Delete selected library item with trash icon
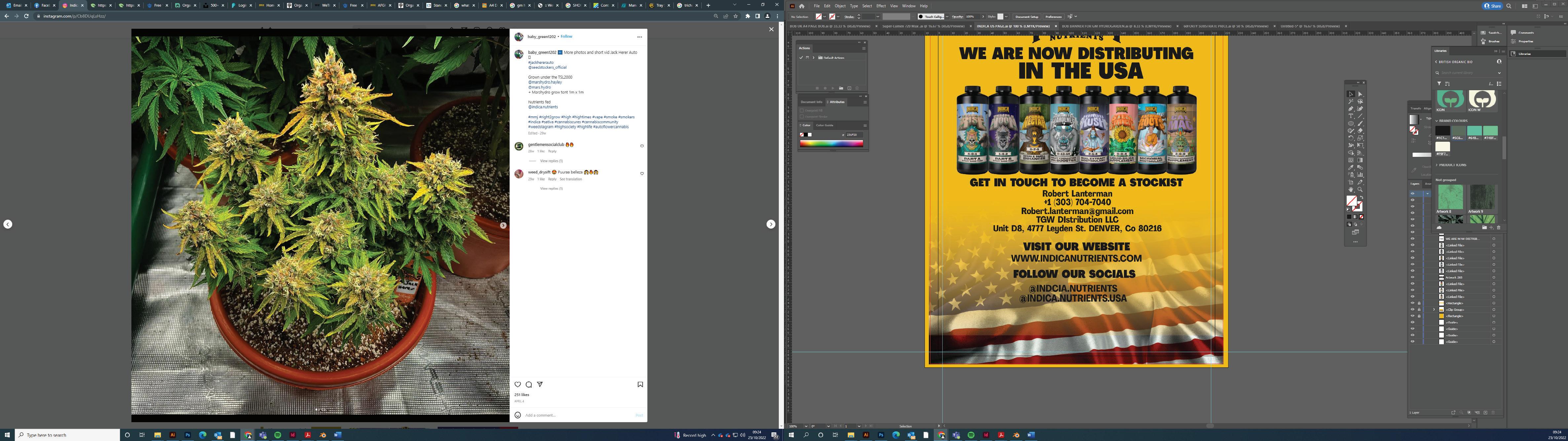The image size is (1568, 441). pyautogui.click(x=1499, y=228)
